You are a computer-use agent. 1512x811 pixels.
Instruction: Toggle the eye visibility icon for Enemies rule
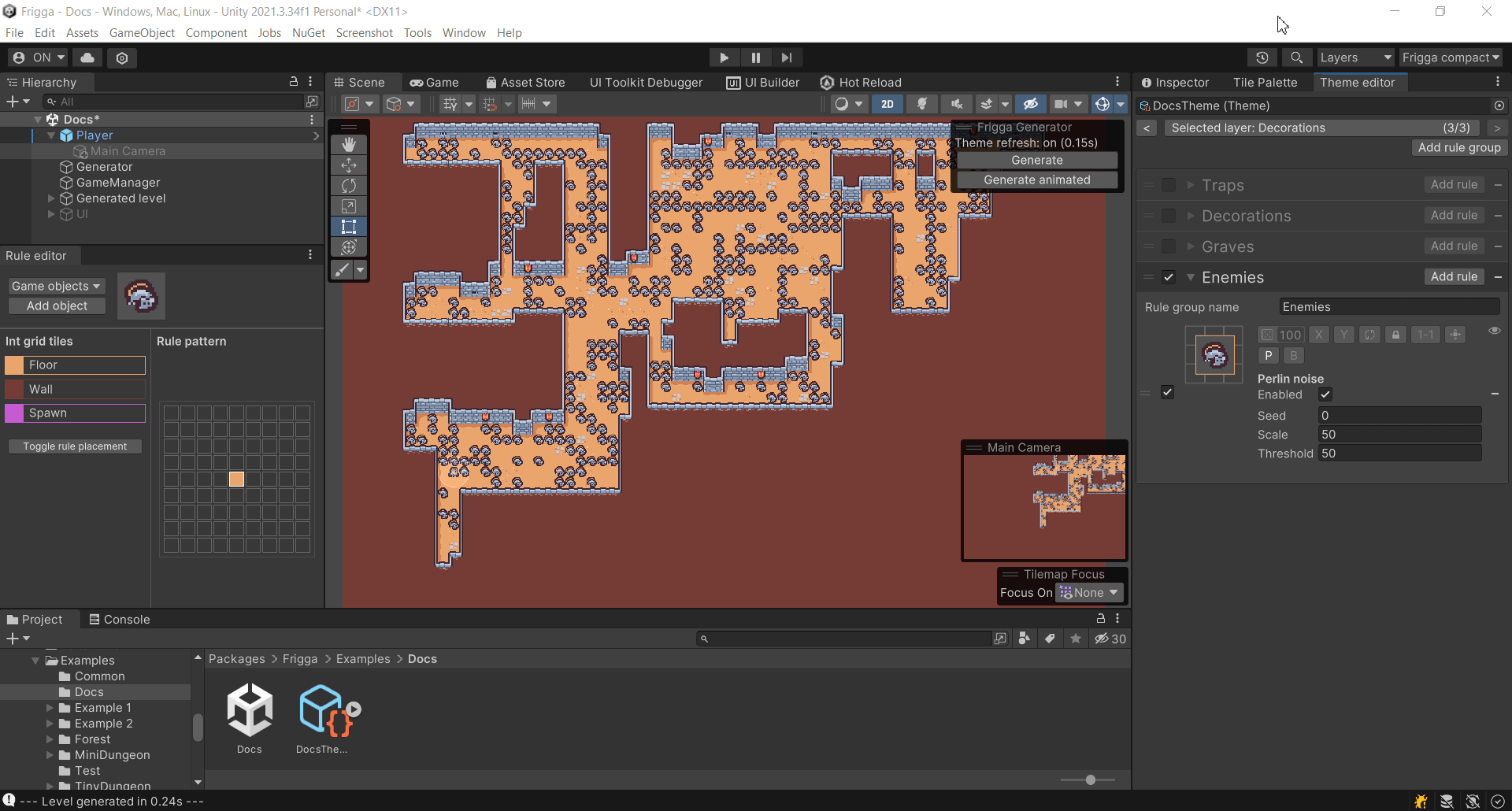coord(1494,331)
